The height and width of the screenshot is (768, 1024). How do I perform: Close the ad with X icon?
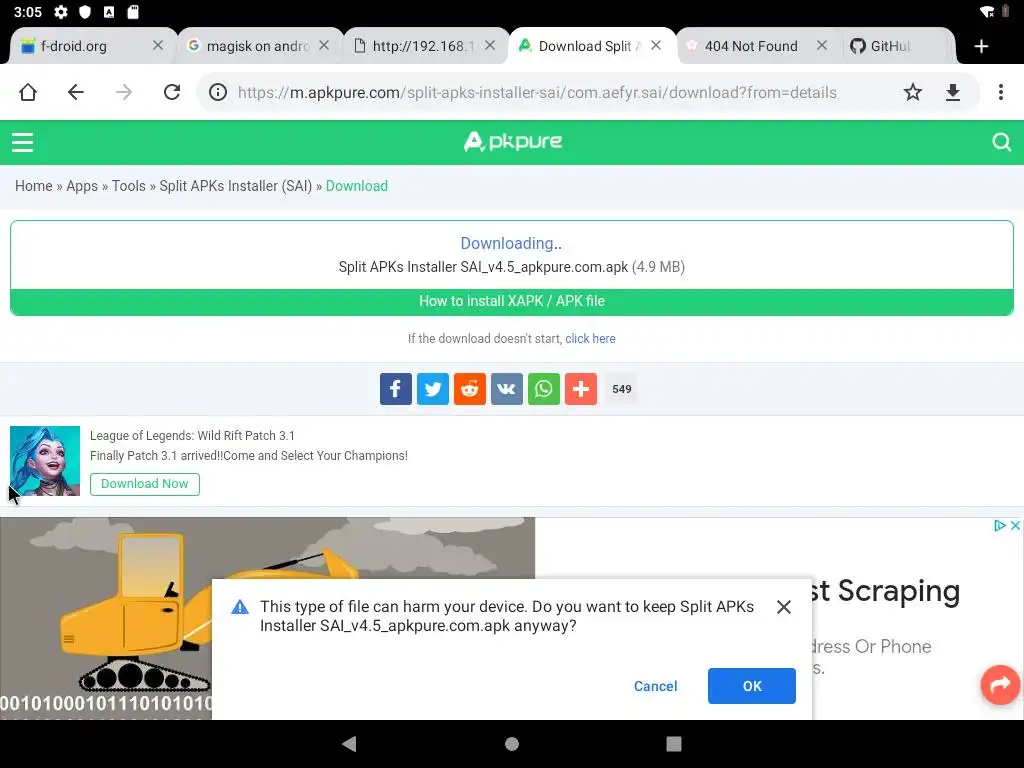point(1015,525)
